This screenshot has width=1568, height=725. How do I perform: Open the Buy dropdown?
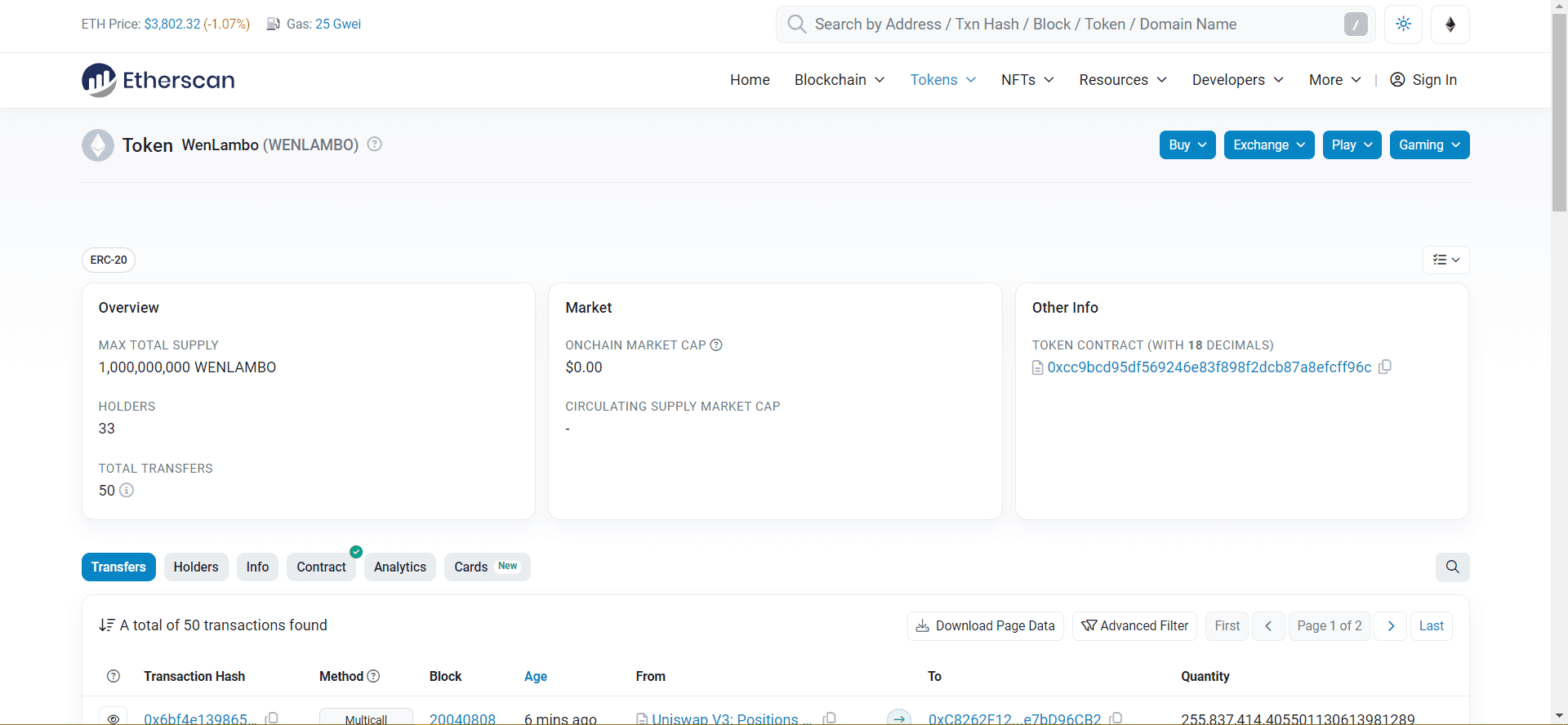point(1187,145)
